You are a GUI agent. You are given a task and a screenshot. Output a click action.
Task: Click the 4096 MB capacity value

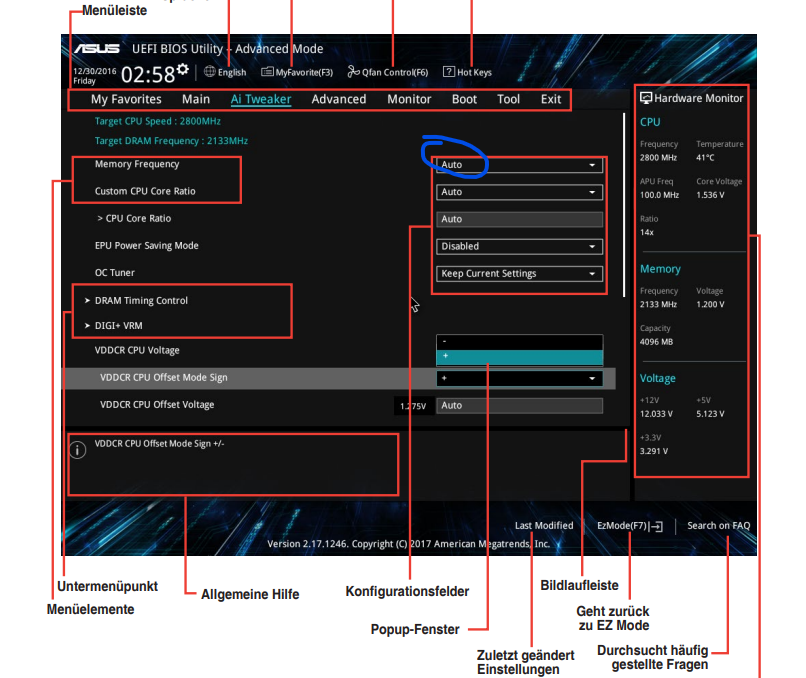point(656,342)
